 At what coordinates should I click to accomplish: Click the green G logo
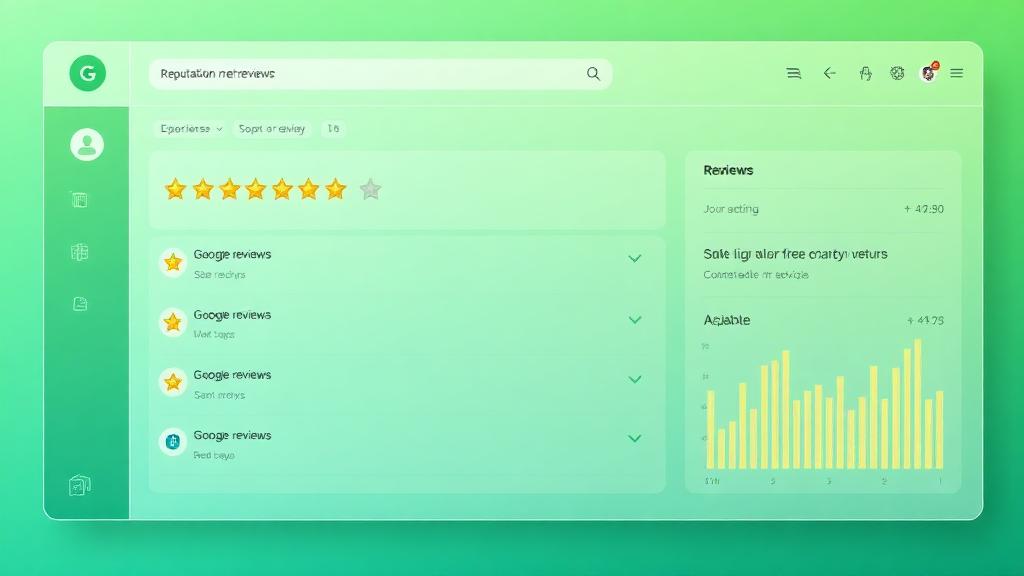click(x=88, y=73)
